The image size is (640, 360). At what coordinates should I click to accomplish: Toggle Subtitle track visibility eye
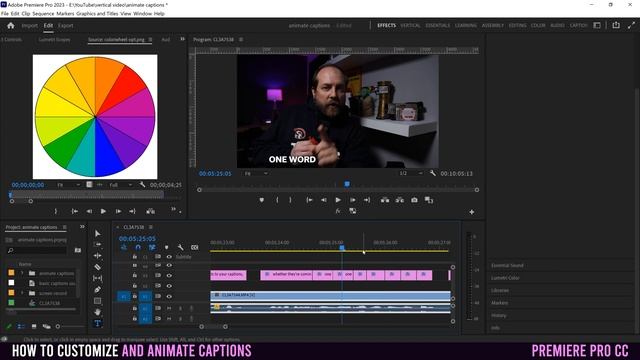pyautogui.click(x=169, y=257)
